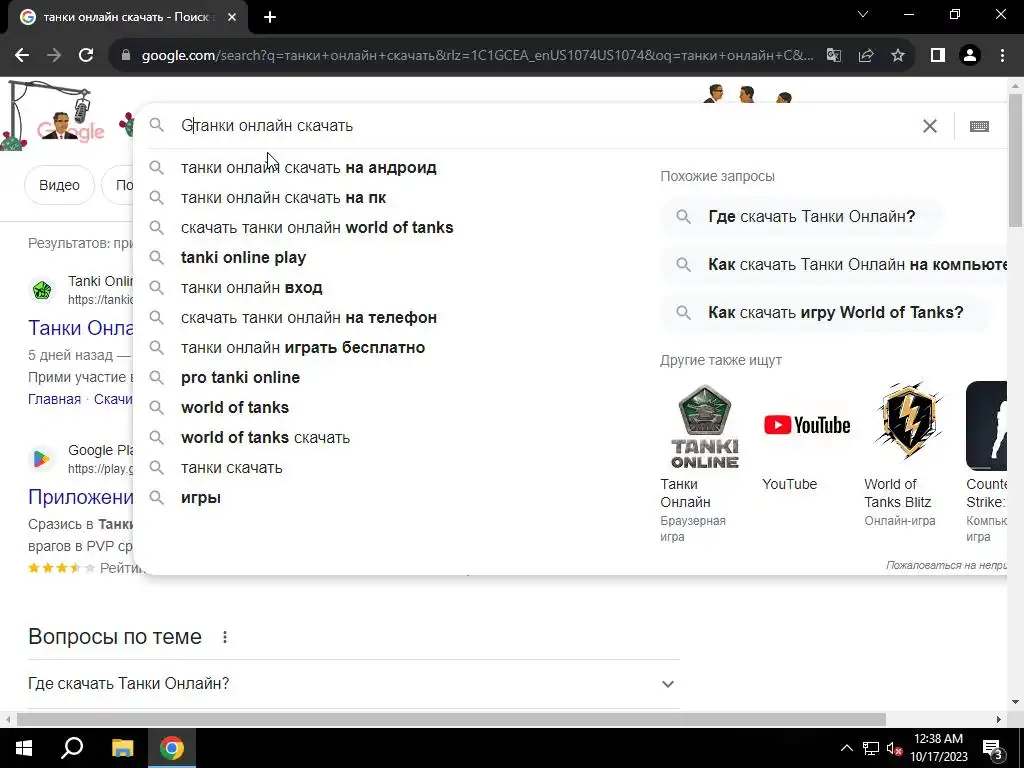Open the Chrome side panel
Viewport: 1024px width, 768px height.
pyautogui.click(x=938, y=56)
